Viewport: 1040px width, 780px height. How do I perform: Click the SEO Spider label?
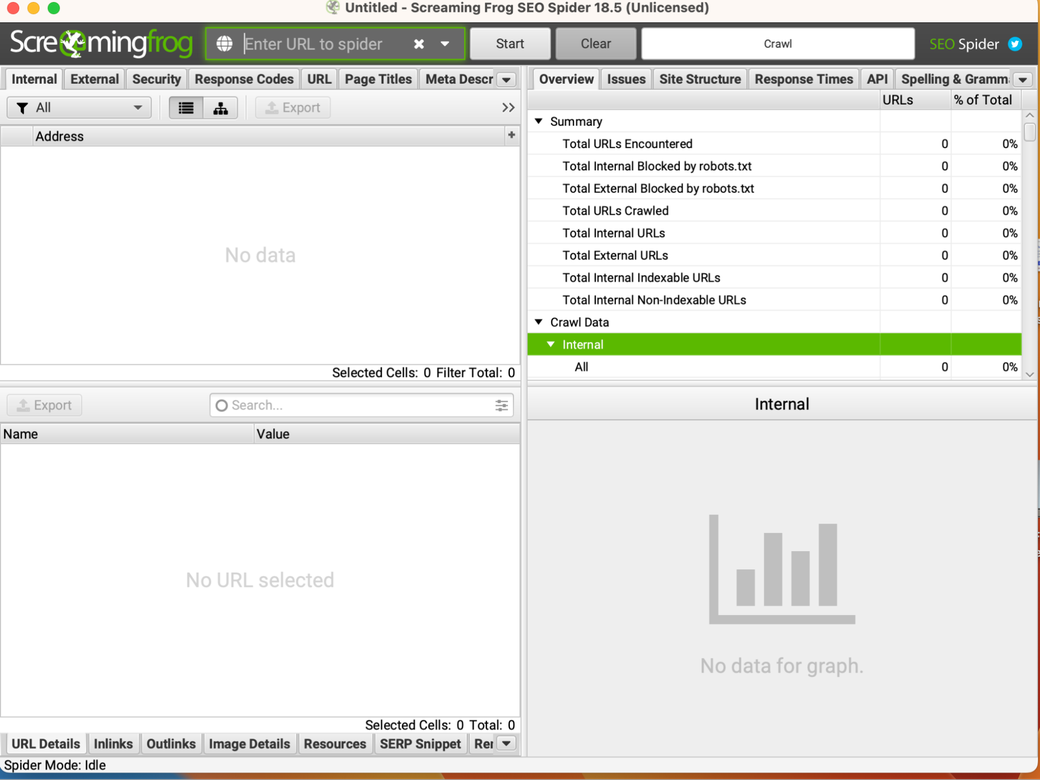[964, 44]
